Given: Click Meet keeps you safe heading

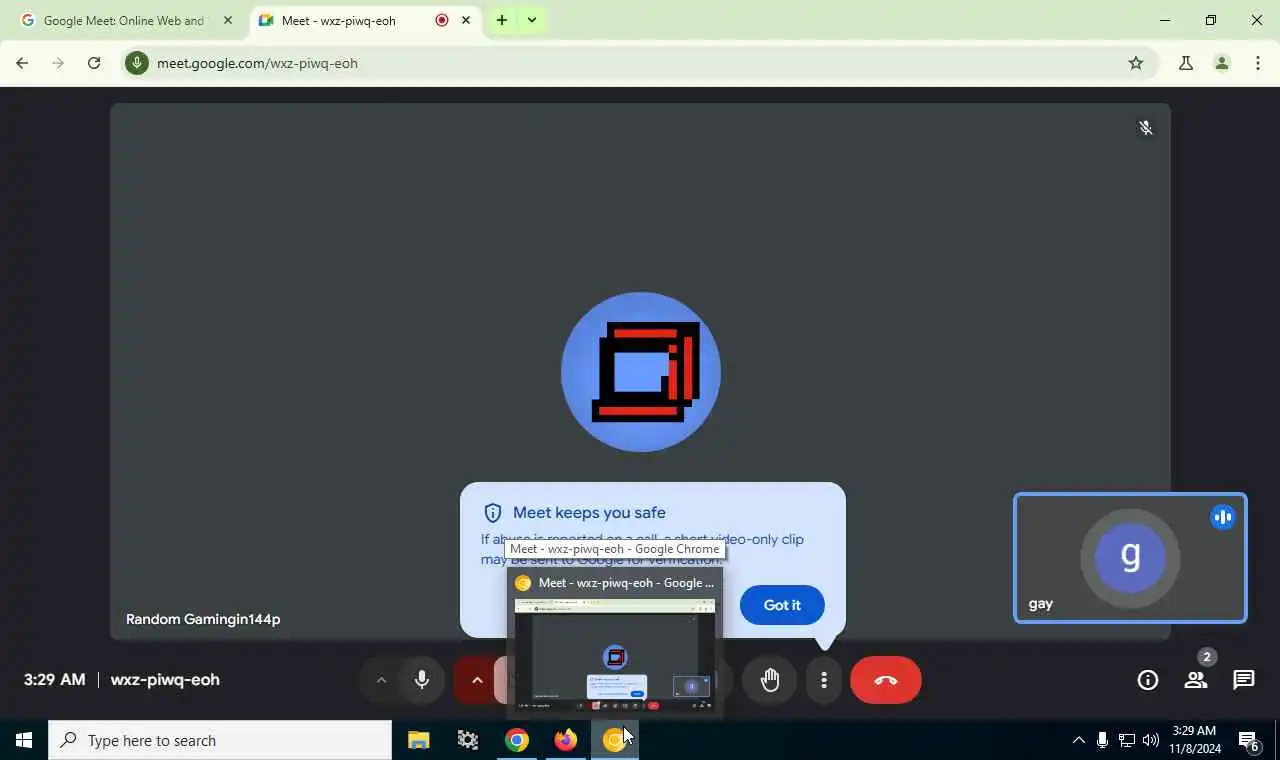Looking at the screenshot, I should (589, 513).
